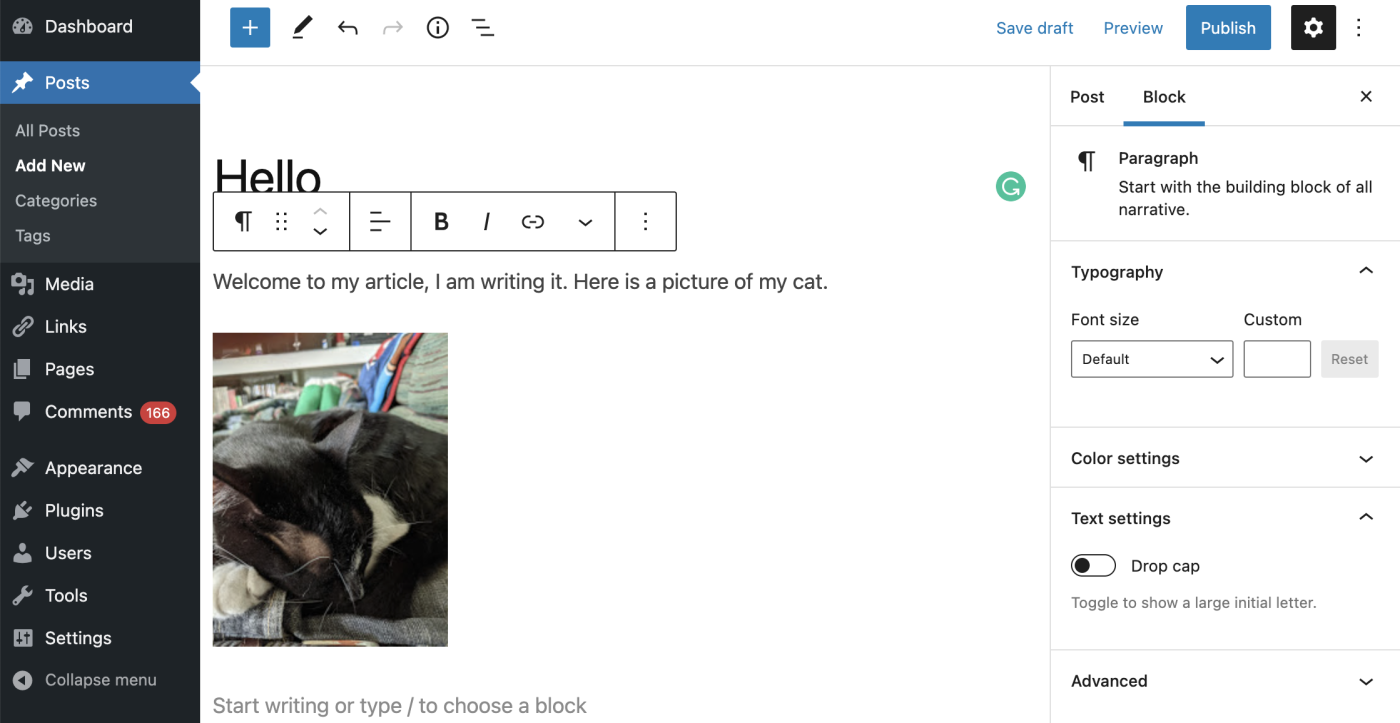The width and height of the screenshot is (1400, 723).
Task: Toggle Italic formatting
Action: (486, 221)
